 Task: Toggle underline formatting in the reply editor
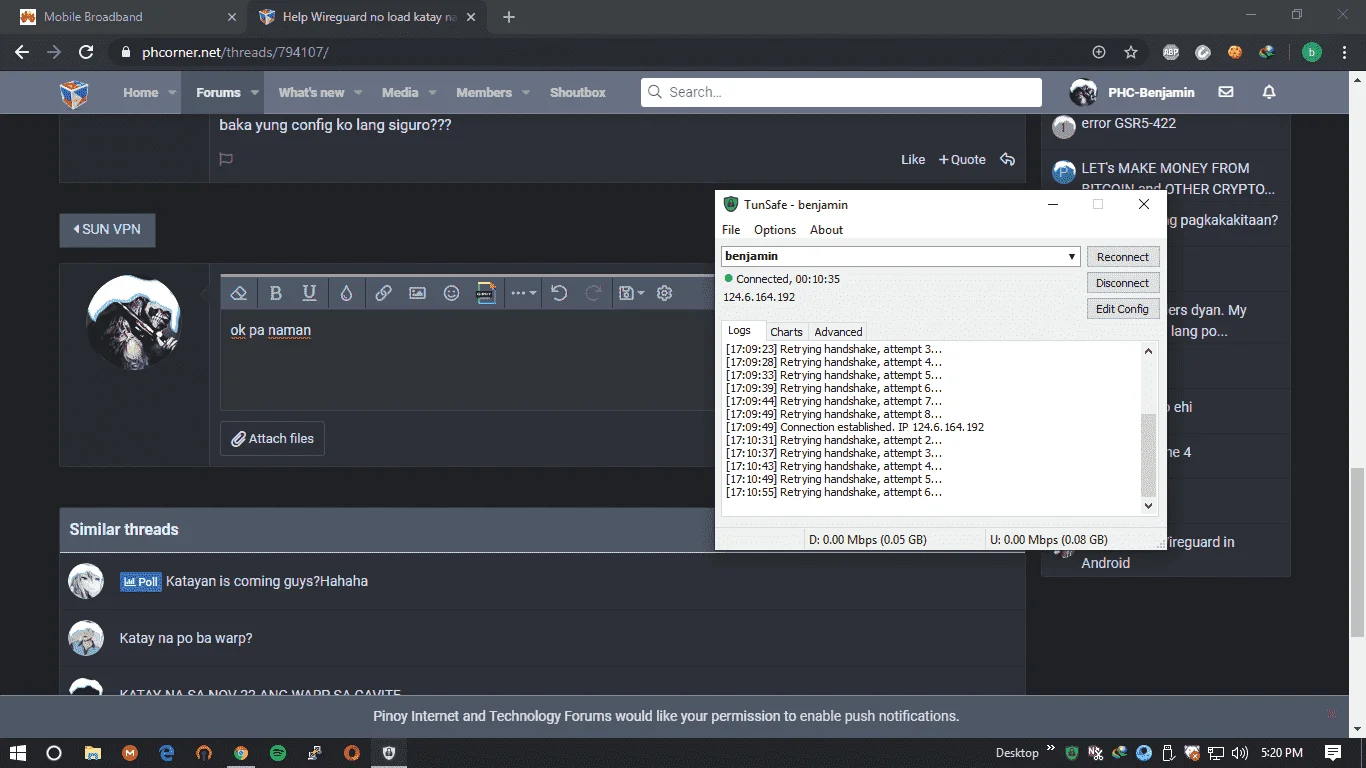click(310, 293)
